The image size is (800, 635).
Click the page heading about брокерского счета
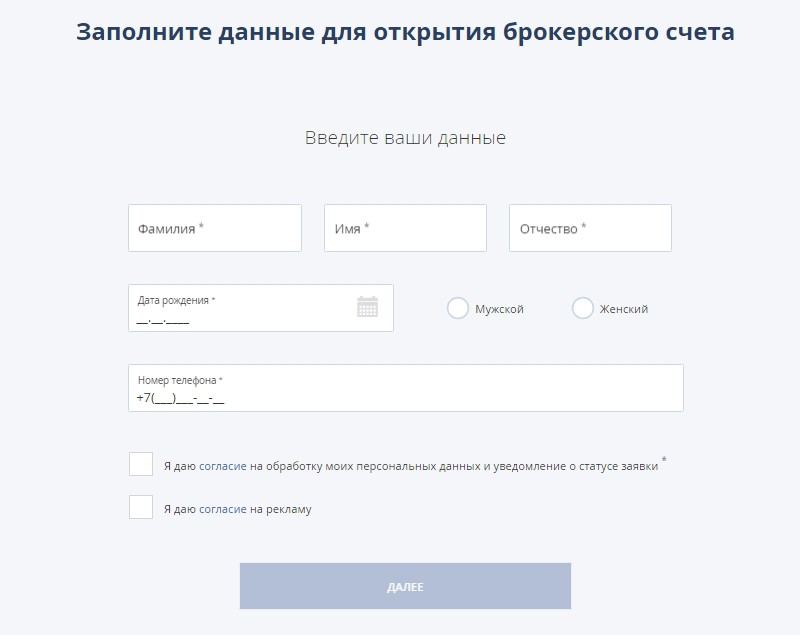[405, 32]
